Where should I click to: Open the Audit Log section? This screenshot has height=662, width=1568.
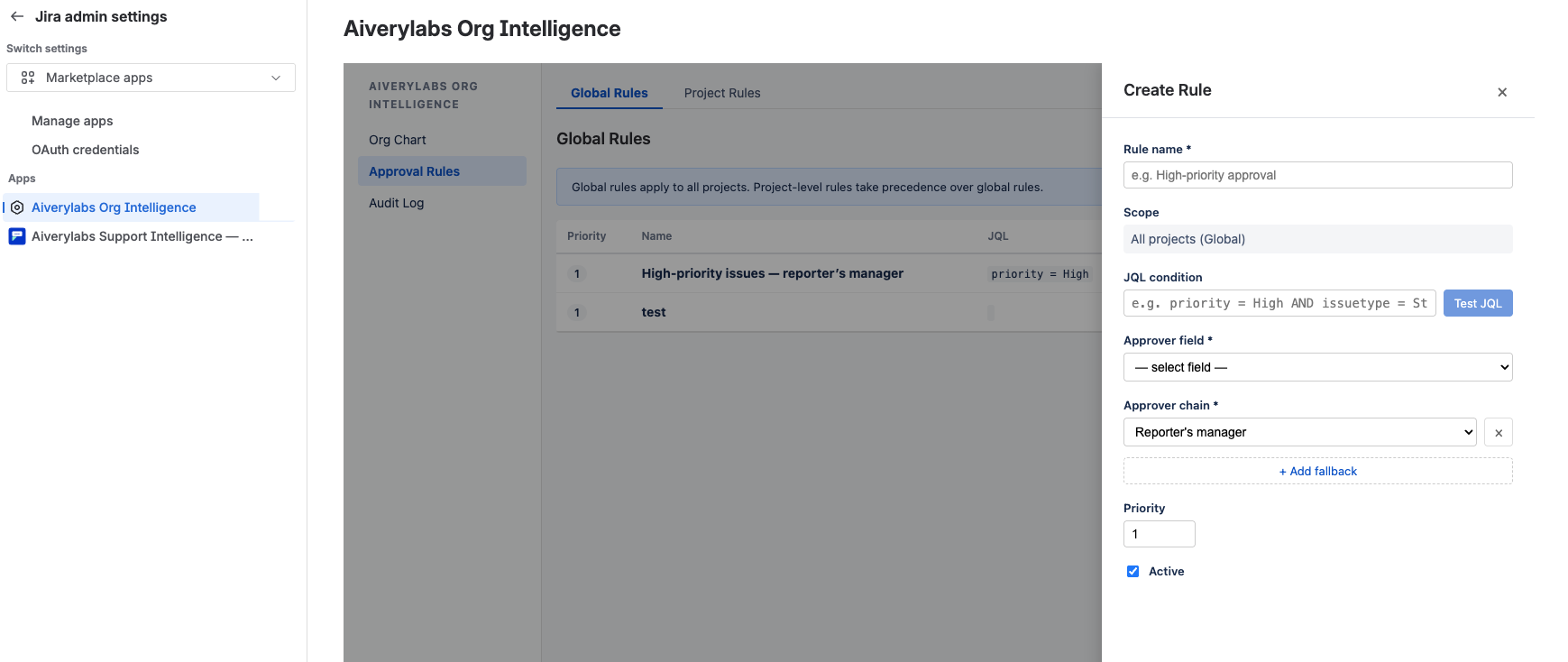[396, 203]
